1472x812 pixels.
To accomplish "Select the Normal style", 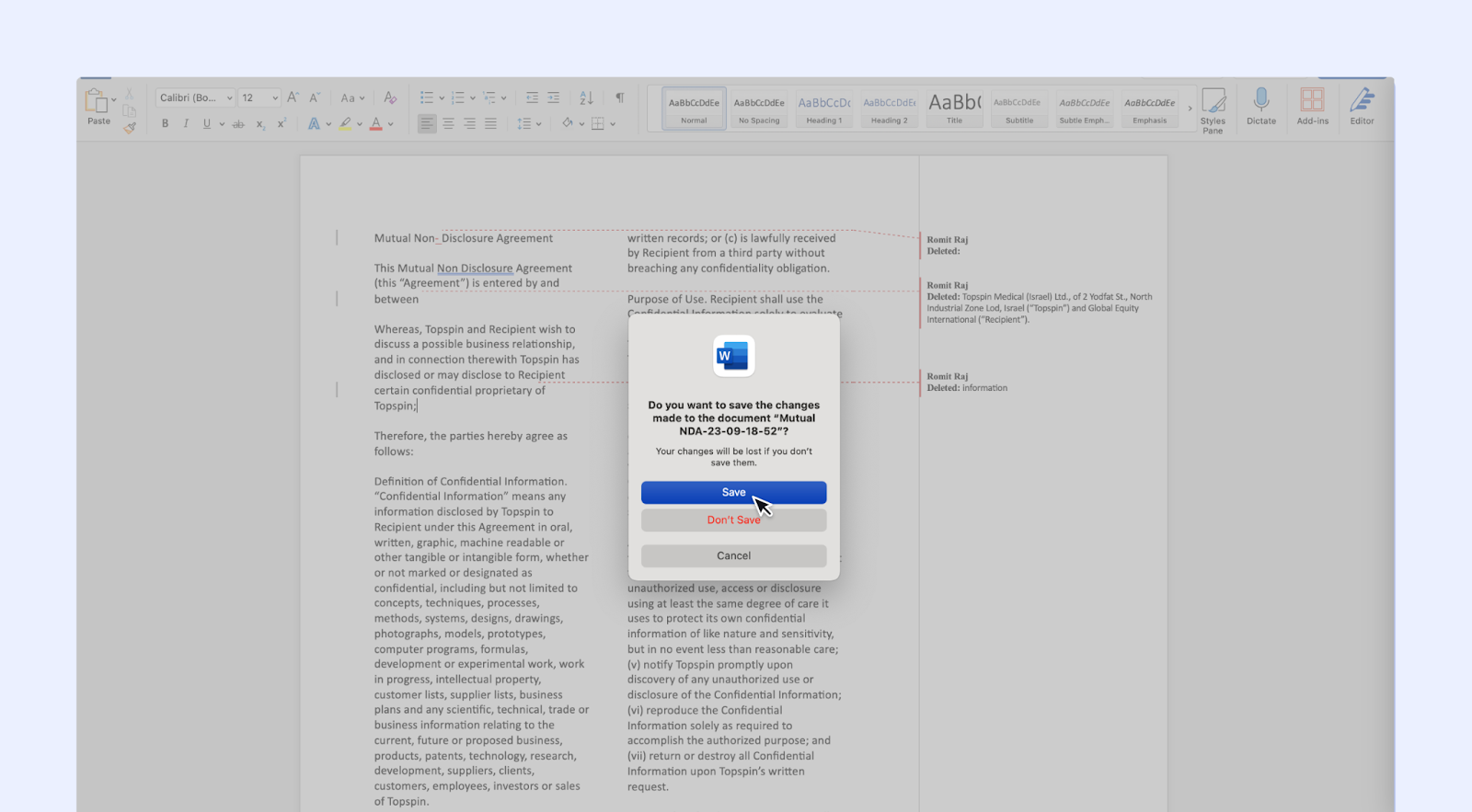I will pyautogui.click(x=694, y=109).
